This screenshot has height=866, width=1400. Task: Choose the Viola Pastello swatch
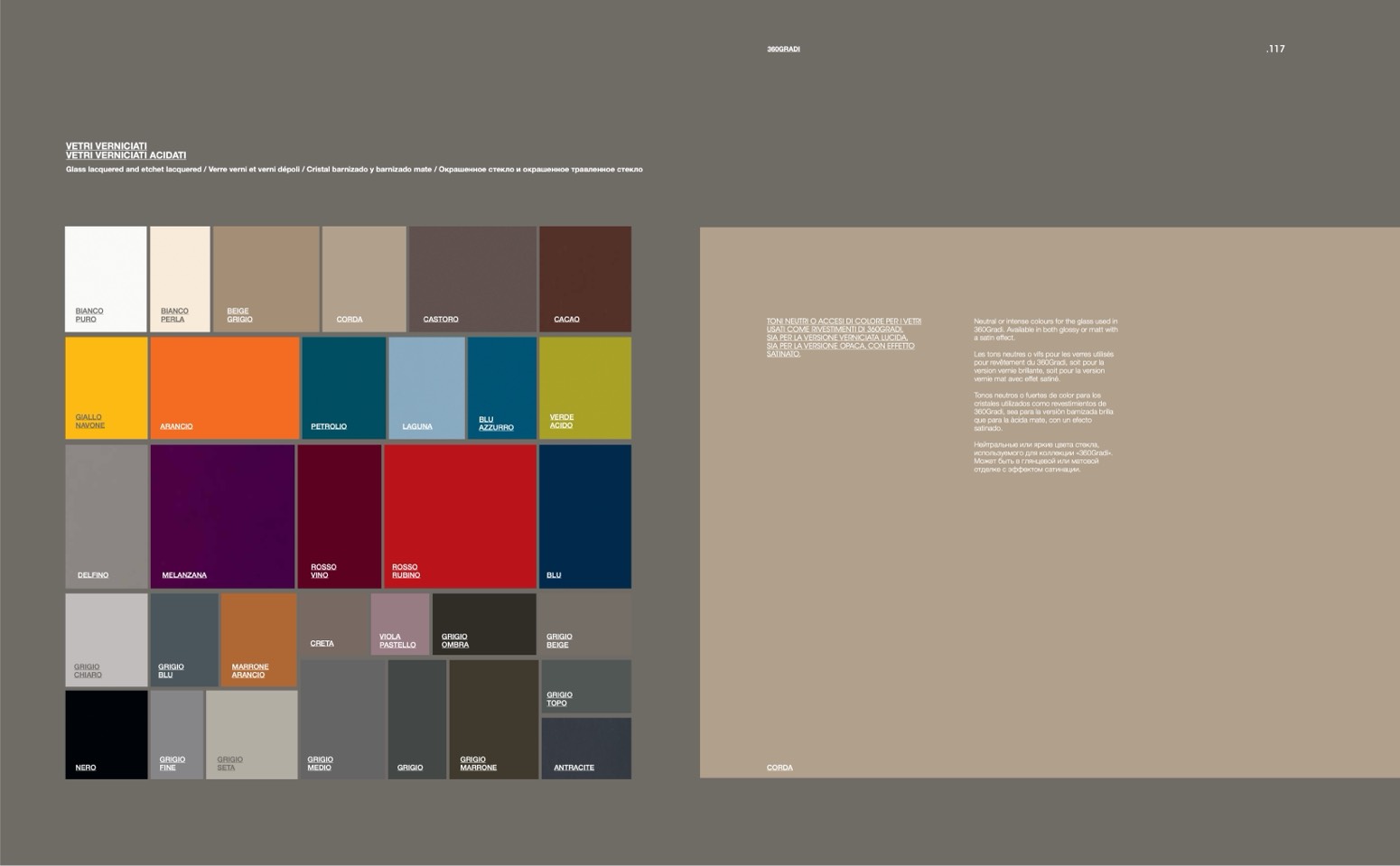pyautogui.click(x=399, y=623)
